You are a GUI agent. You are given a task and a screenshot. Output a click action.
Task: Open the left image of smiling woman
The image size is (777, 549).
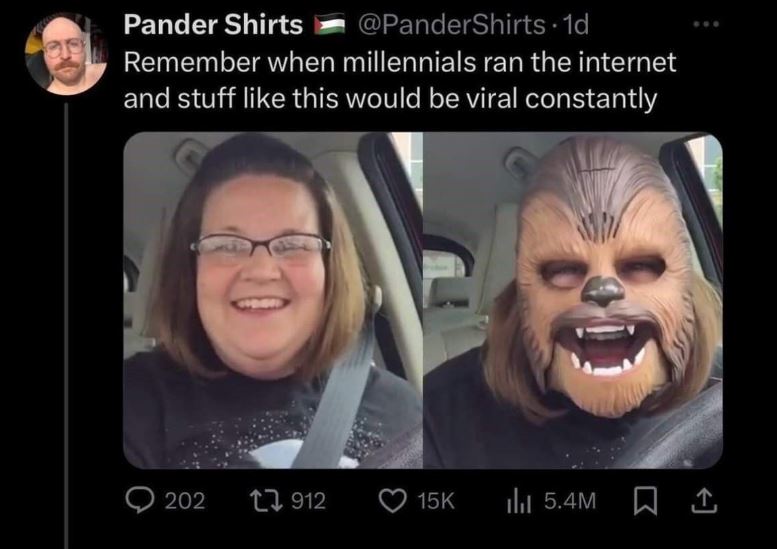273,300
